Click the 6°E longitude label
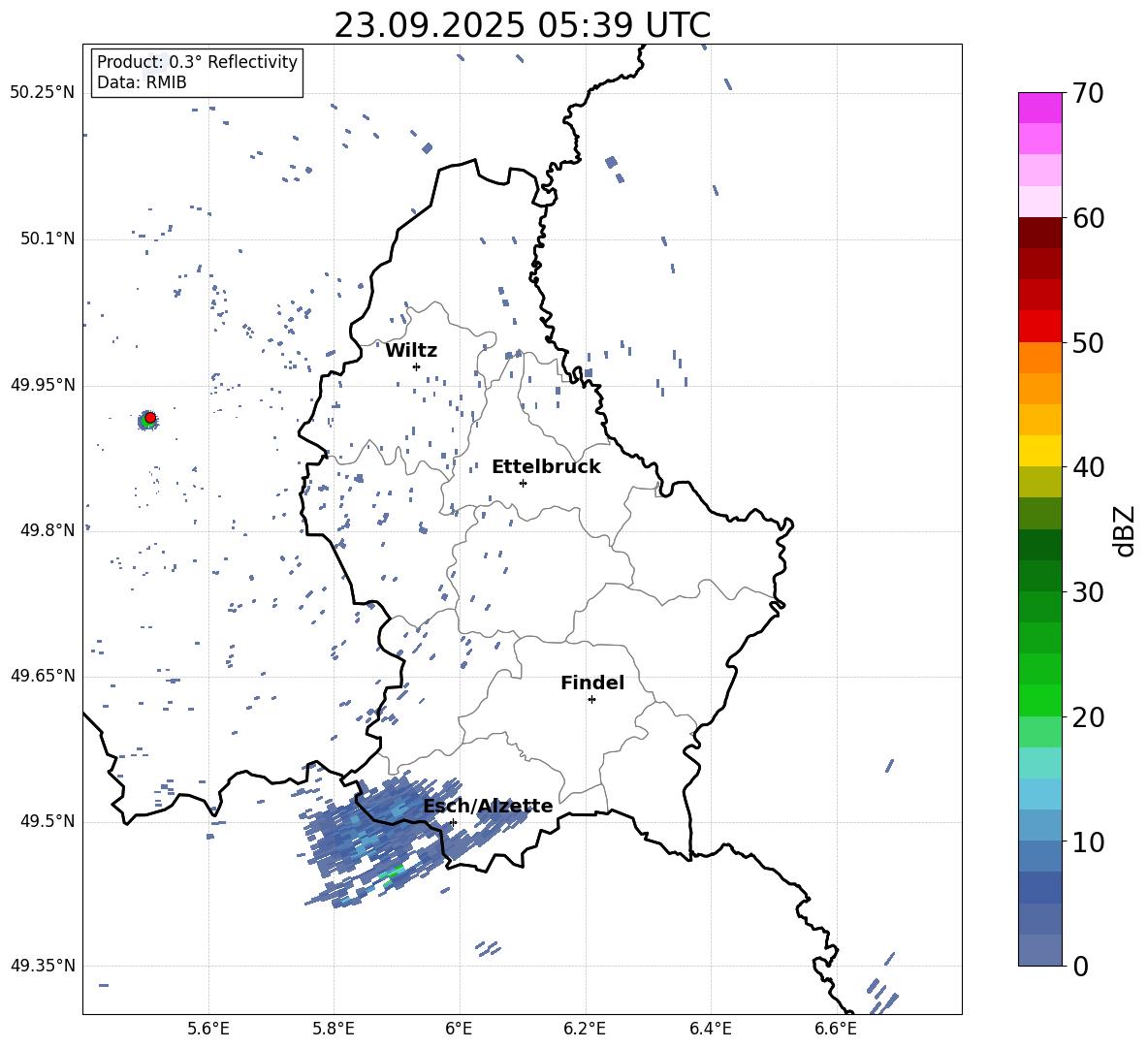The height and width of the screenshot is (1048, 1148). 459,1029
